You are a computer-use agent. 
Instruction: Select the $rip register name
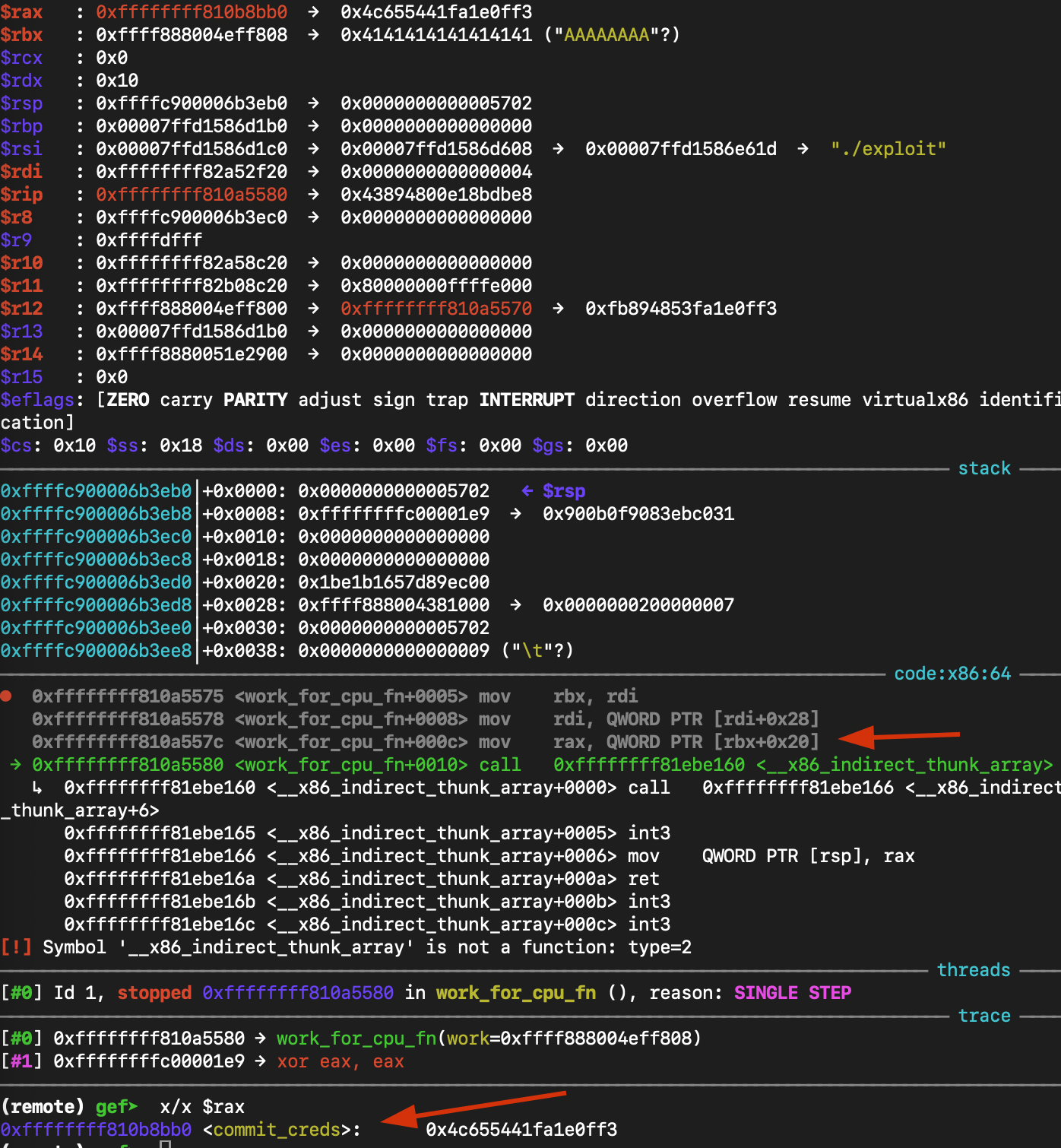tap(21, 195)
